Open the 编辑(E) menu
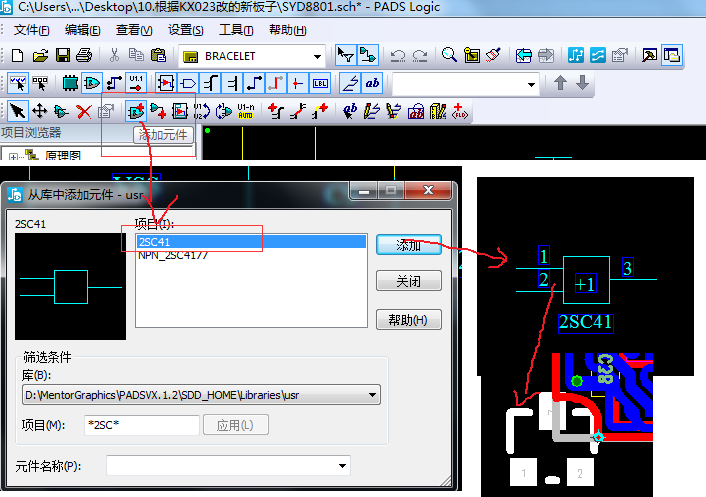The width and height of the screenshot is (706, 497). [82, 30]
